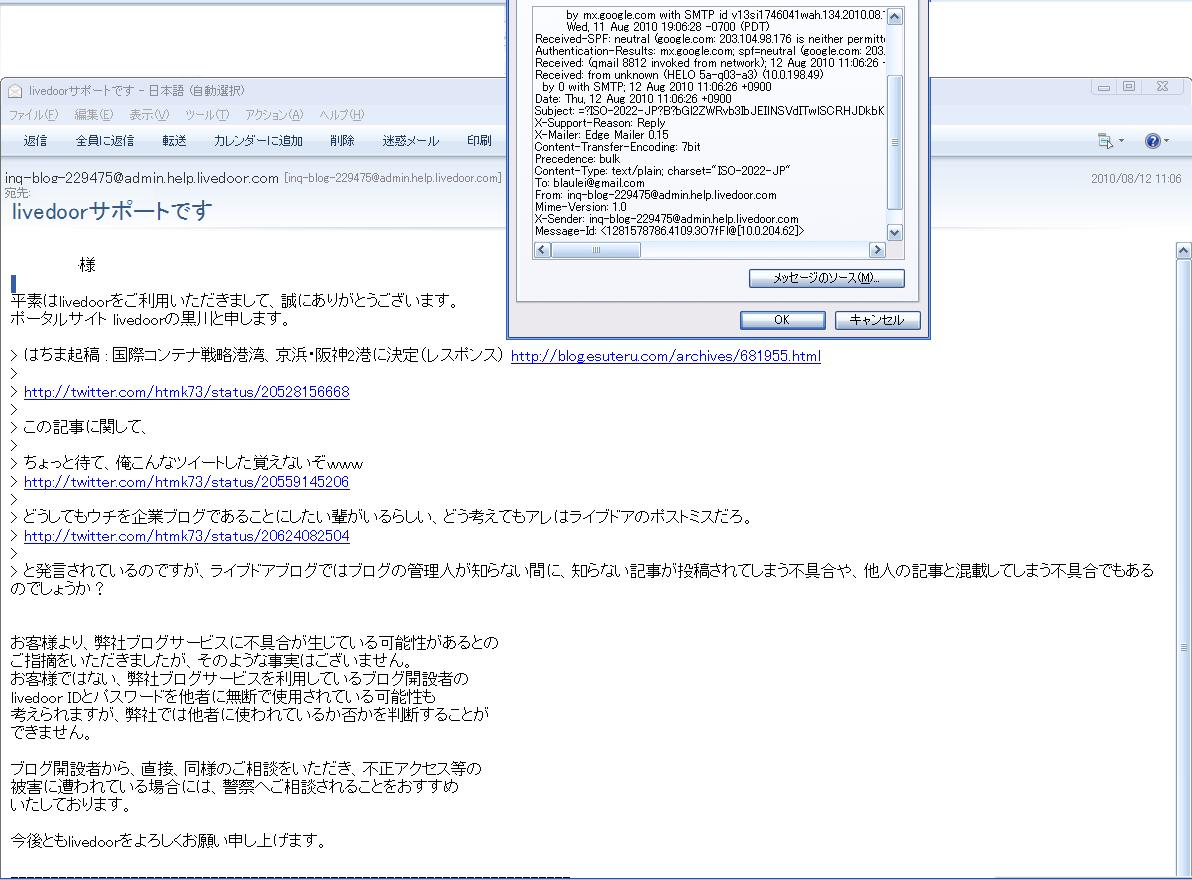Click the mail envelope icon in title bar
1192x880 pixels.
(x=15, y=91)
